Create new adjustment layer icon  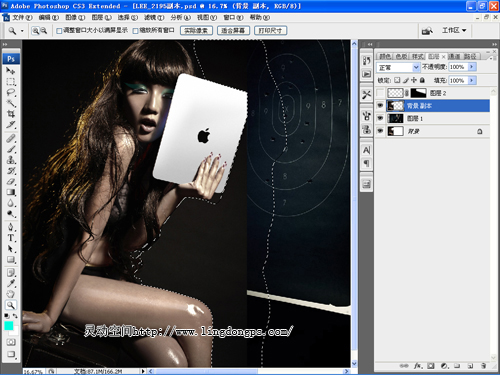[444, 366]
